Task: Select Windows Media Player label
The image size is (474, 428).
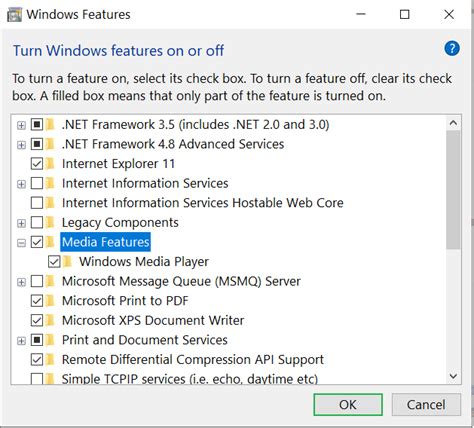Action: [x=144, y=262]
